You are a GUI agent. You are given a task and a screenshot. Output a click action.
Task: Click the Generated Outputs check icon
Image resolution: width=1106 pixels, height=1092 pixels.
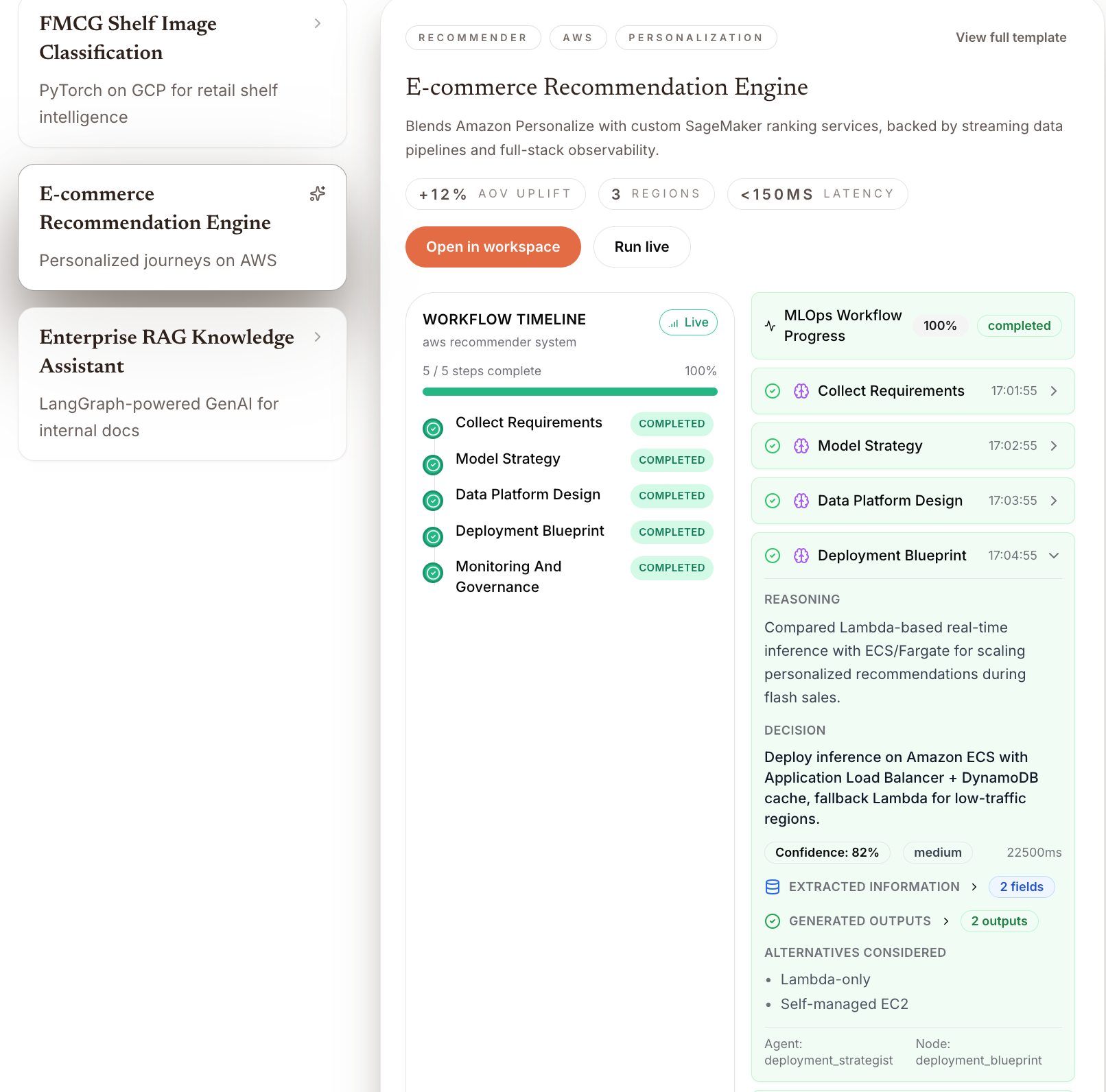773,921
